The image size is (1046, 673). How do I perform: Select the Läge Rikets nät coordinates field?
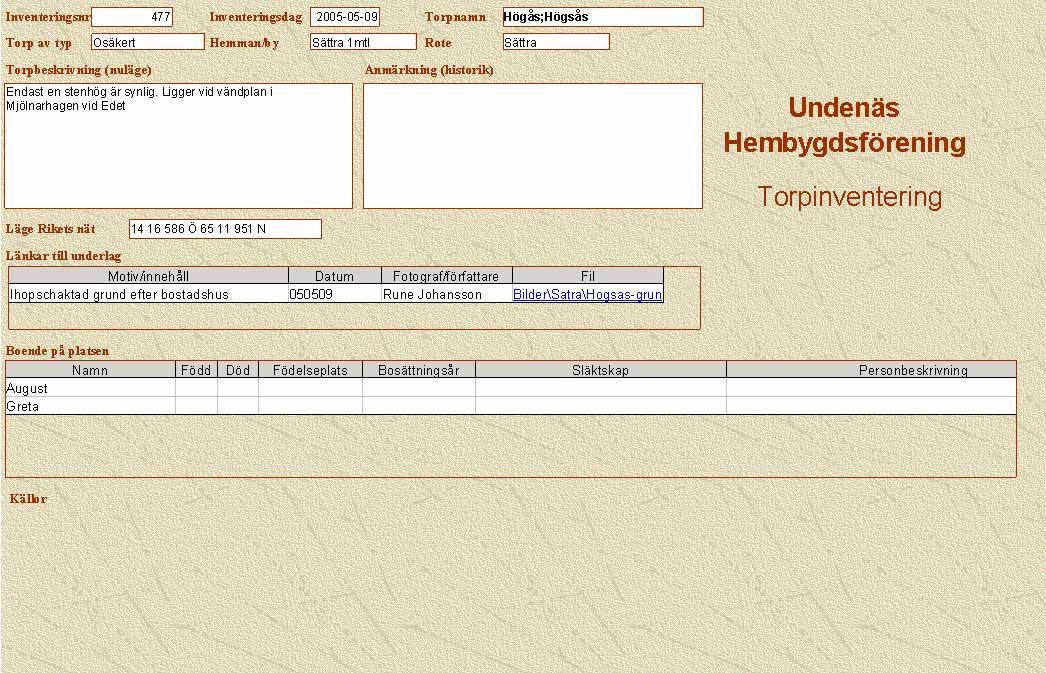225,229
